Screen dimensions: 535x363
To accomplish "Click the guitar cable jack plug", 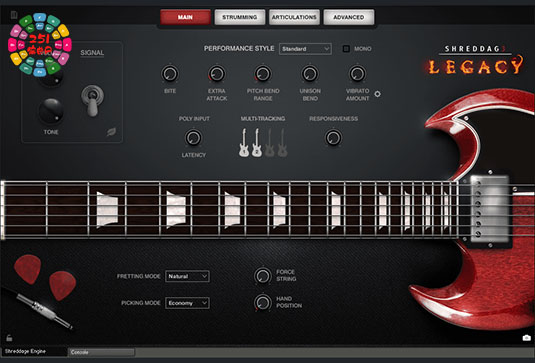I will click(x=44, y=311).
